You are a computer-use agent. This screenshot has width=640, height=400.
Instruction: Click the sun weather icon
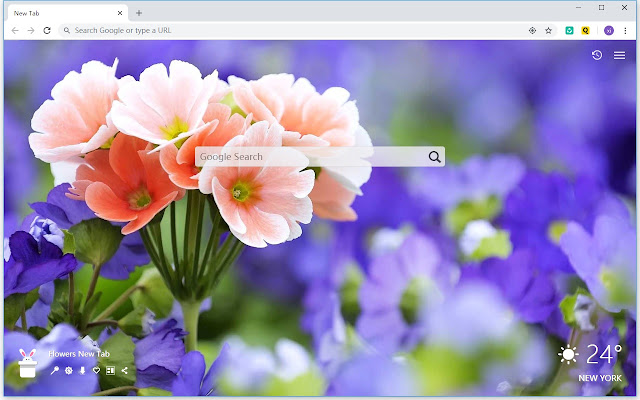pos(568,354)
